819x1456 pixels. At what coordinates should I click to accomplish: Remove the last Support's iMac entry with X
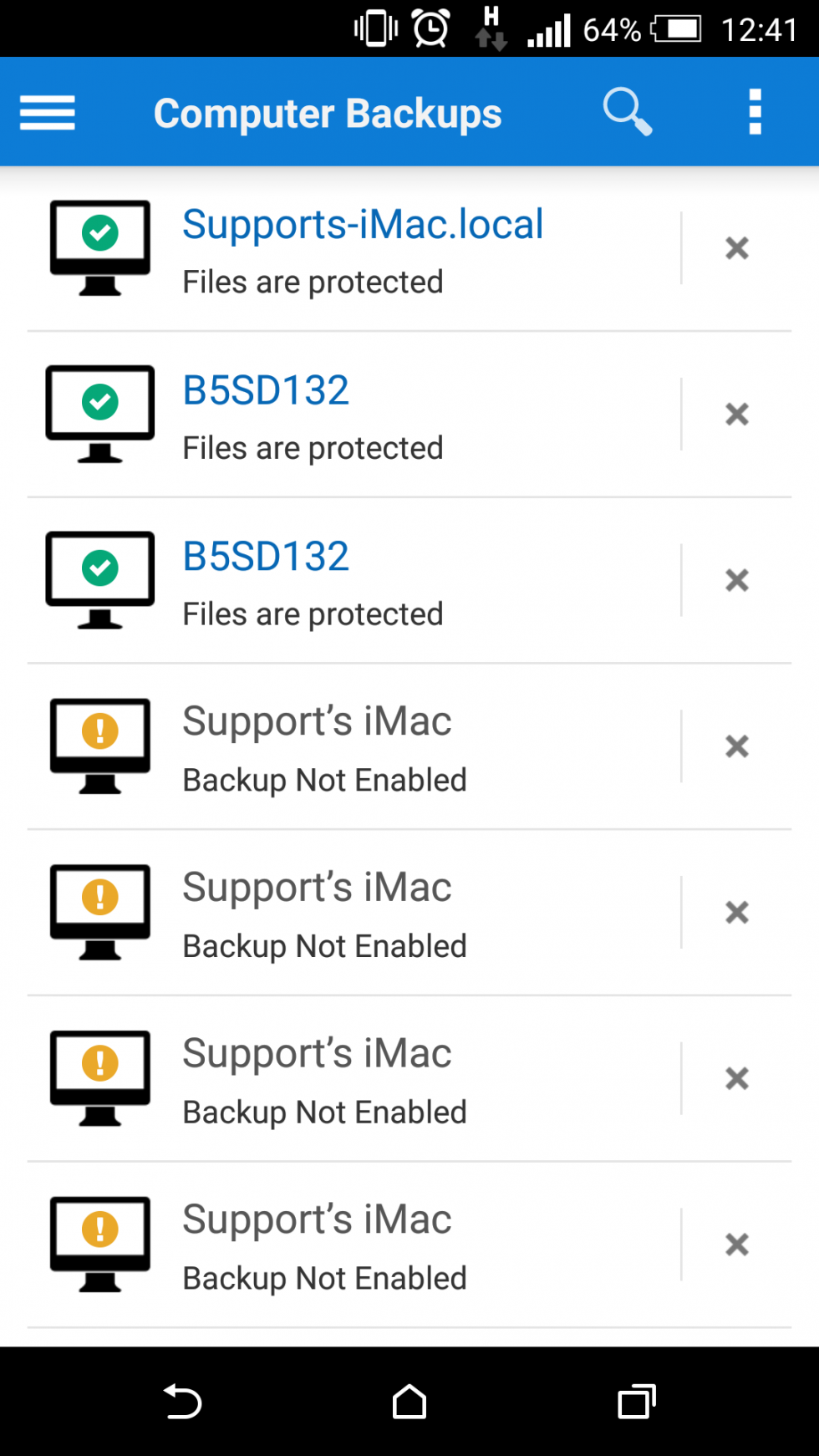[x=737, y=1245]
